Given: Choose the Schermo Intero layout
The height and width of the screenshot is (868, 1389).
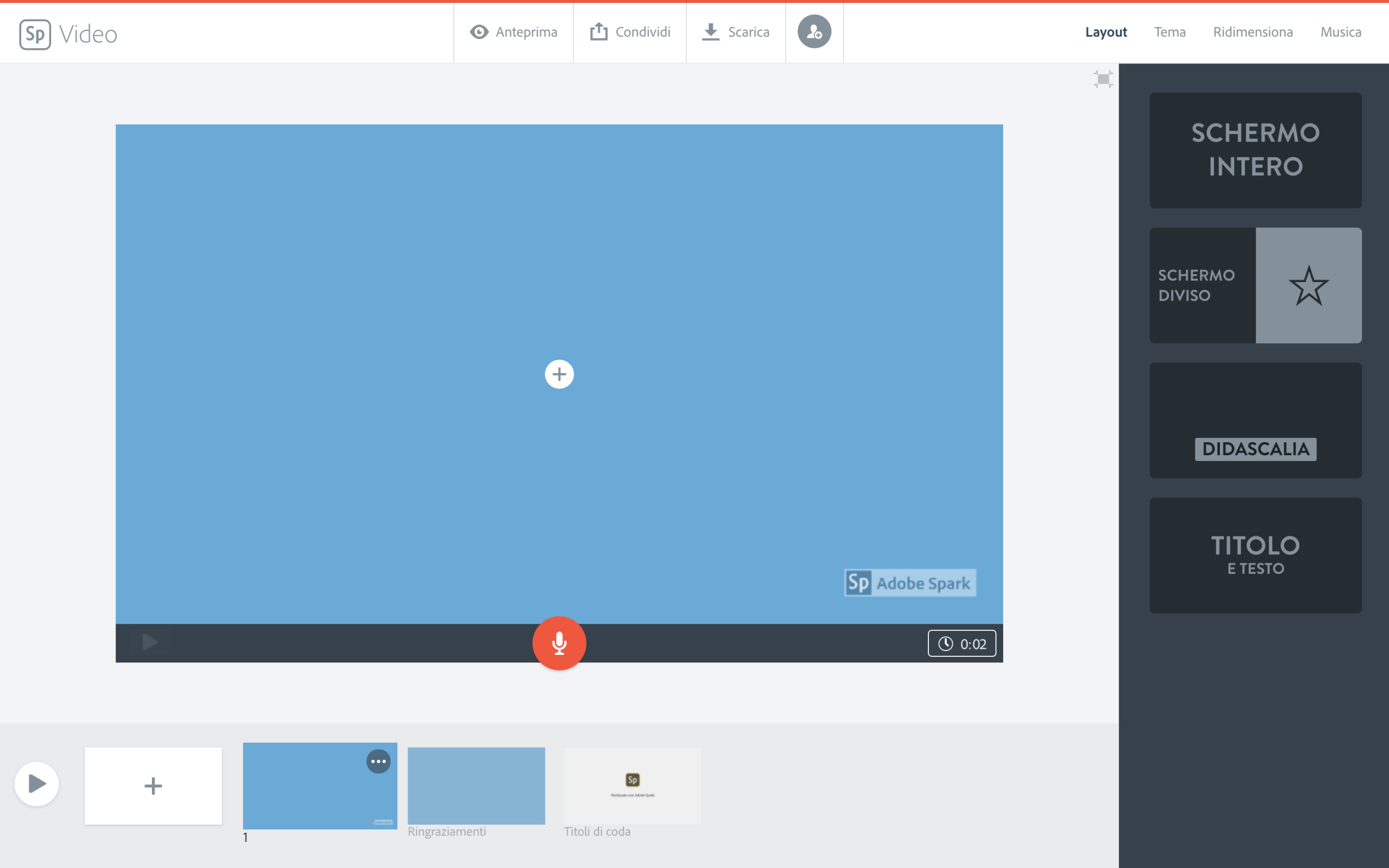Looking at the screenshot, I should click(x=1256, y=150).
